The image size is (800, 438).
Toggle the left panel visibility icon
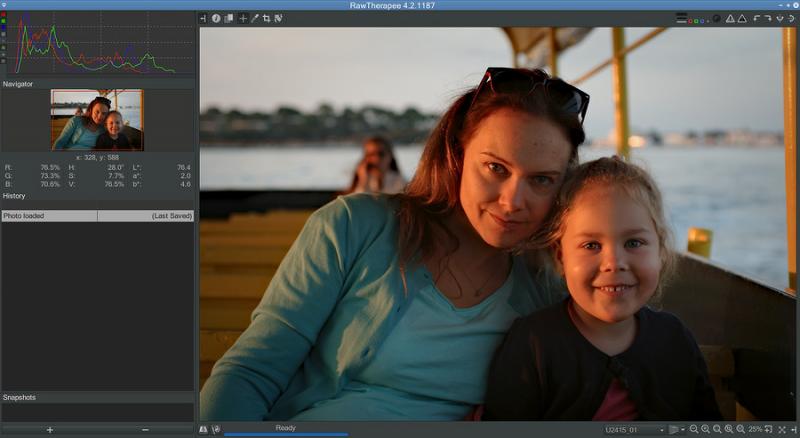click(203, 18)
